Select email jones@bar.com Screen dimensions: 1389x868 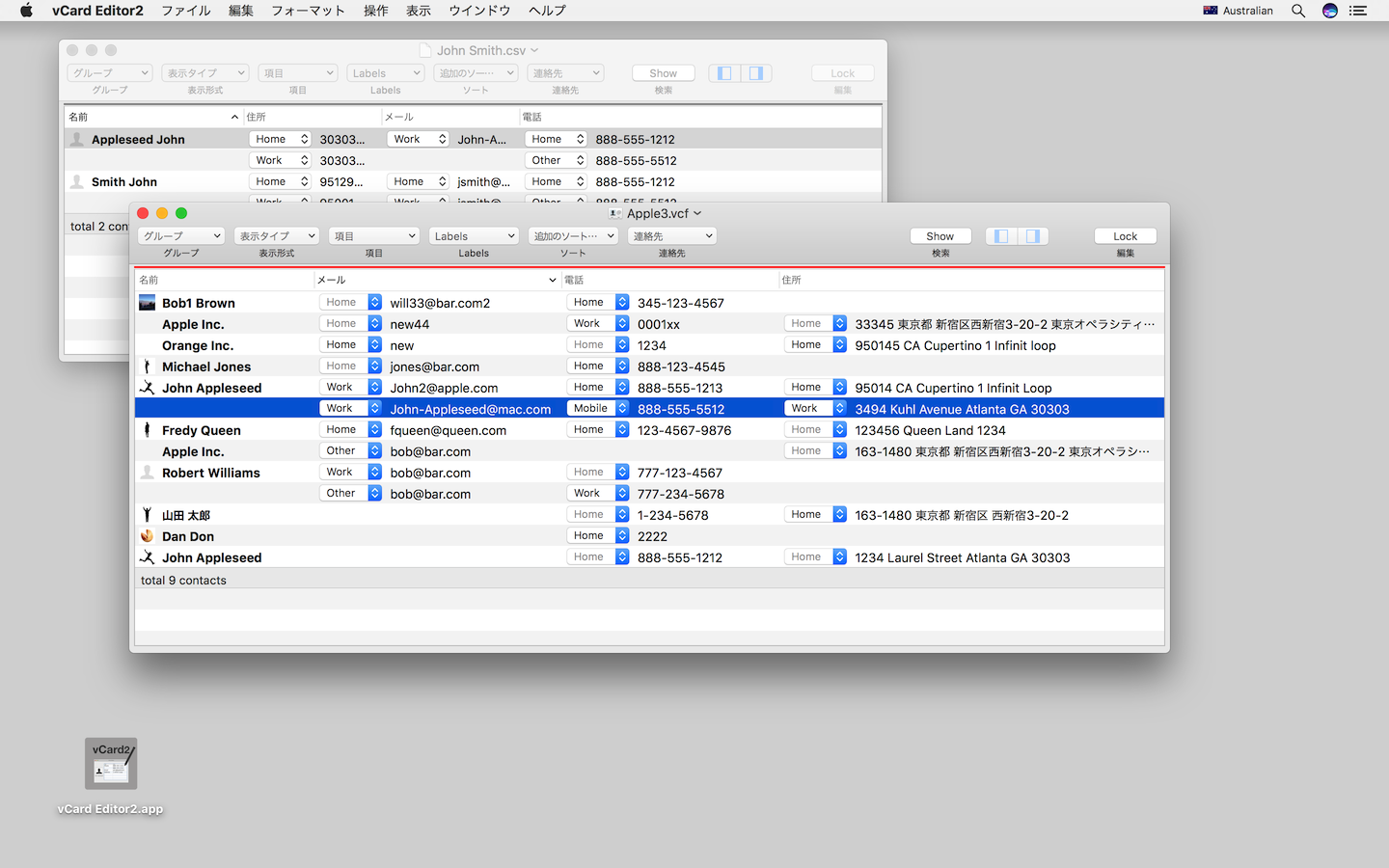click(435, 366)
